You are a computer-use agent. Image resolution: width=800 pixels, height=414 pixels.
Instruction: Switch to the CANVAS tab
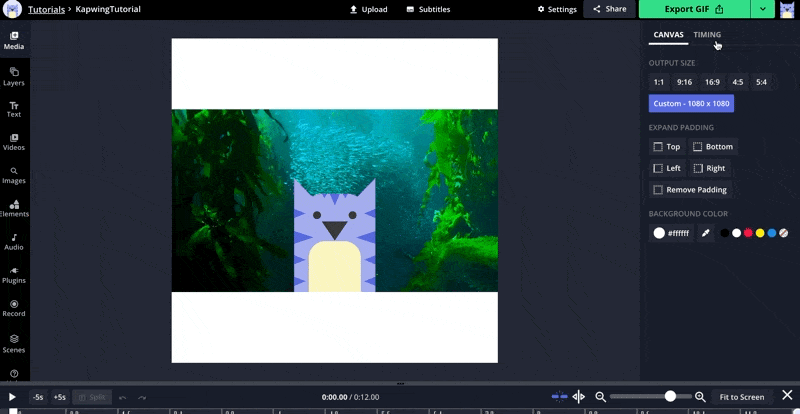tap(668, 35)
